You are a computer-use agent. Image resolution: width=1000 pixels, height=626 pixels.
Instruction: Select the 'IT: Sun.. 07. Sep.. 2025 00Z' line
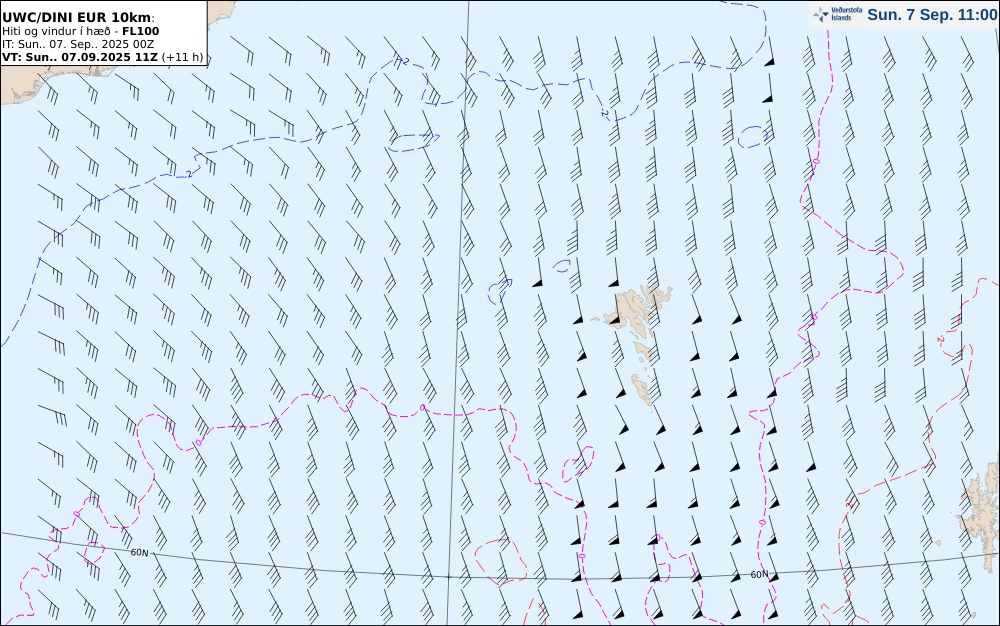point(78,44)
